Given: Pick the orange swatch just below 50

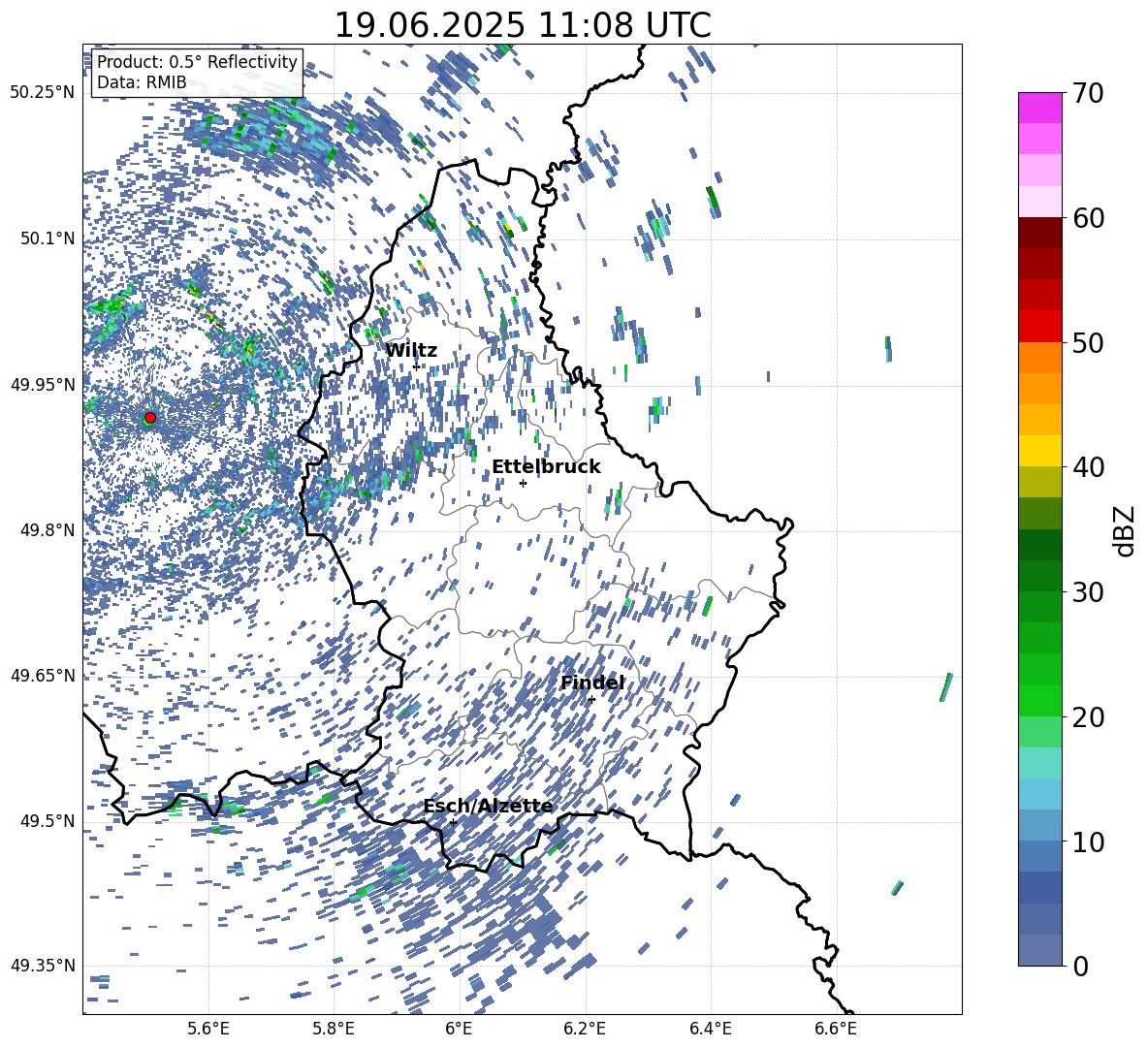Looking at the screenshot, I should point(1039,357).
